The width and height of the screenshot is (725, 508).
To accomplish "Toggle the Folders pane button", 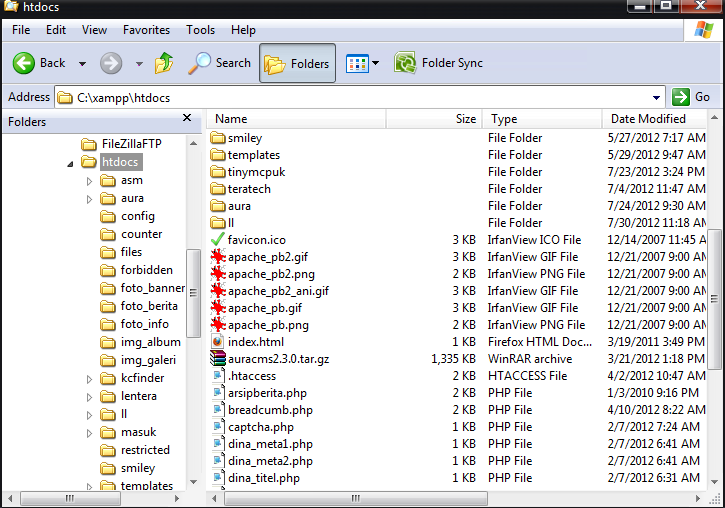I will pos(297,63).
